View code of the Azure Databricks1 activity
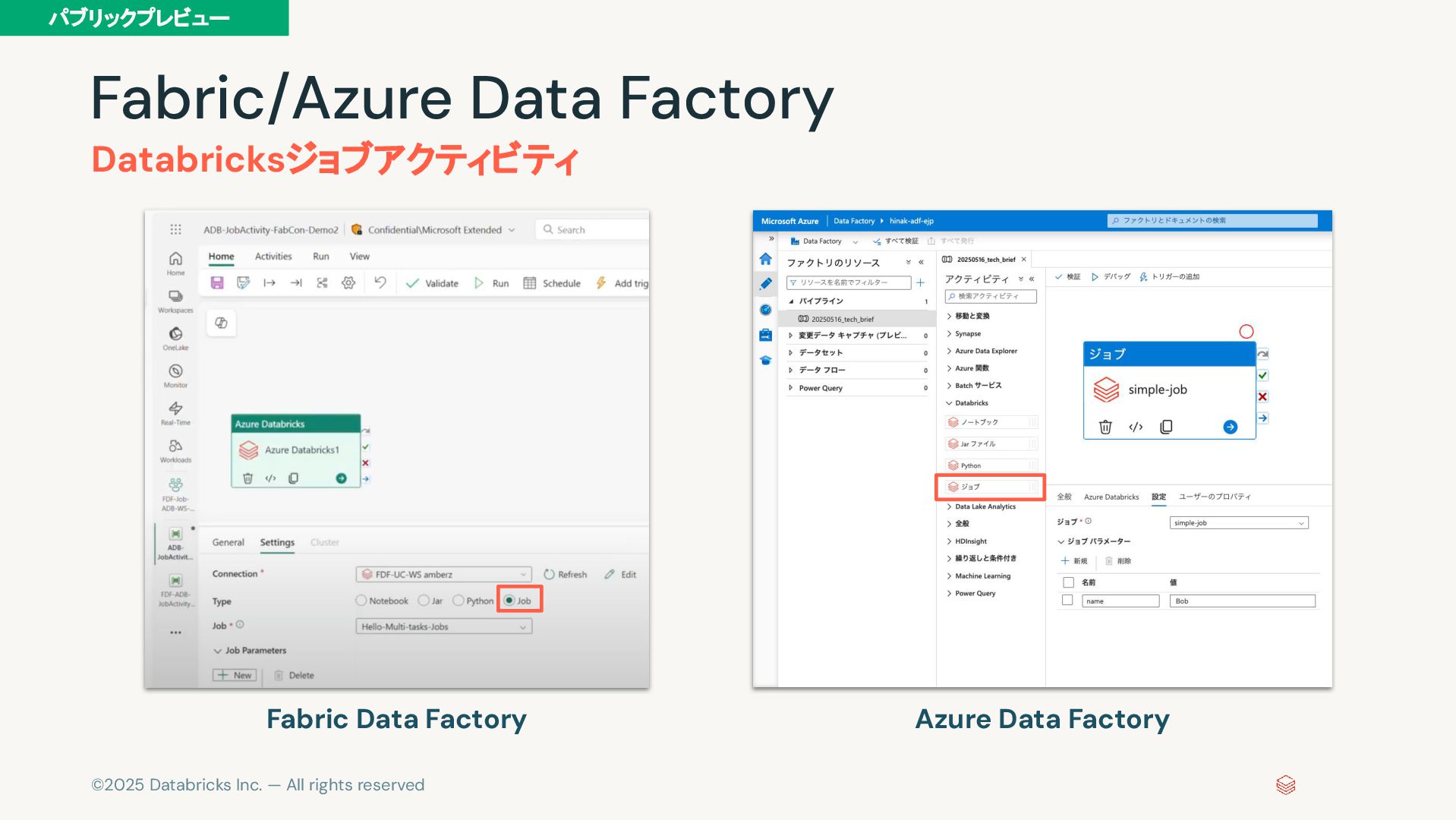1456x820 pixels. [x=270, y=478]
